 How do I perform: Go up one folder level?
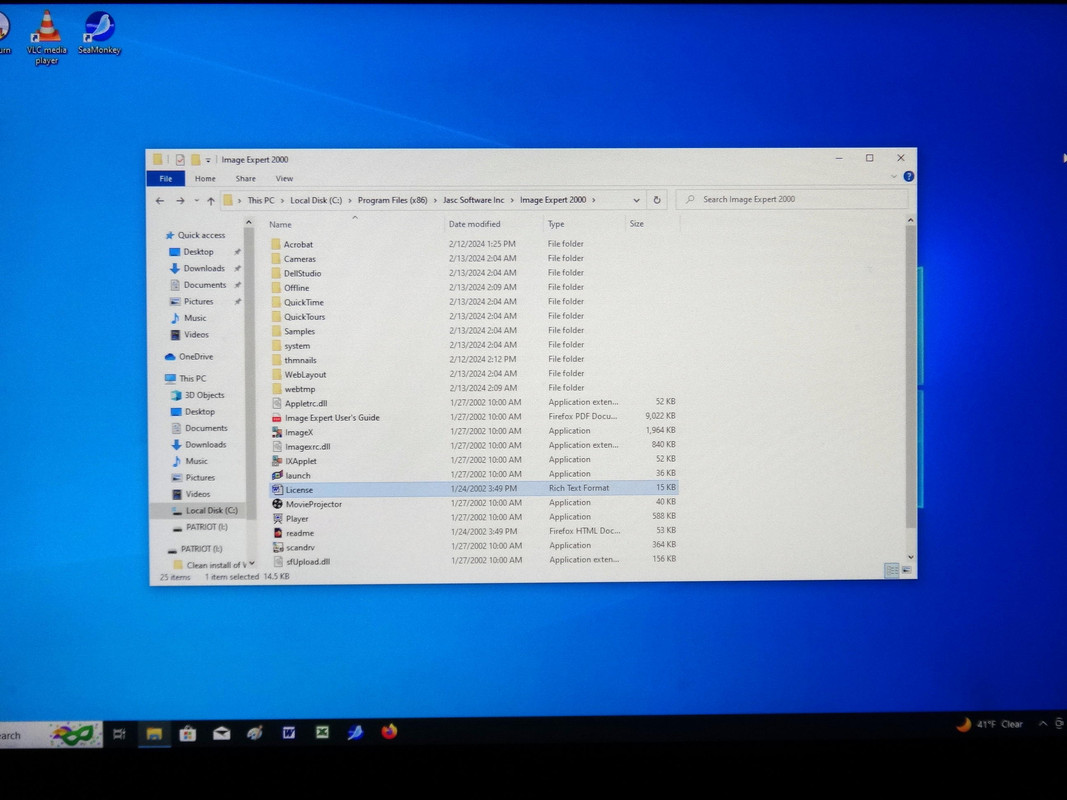coord(211,201)
